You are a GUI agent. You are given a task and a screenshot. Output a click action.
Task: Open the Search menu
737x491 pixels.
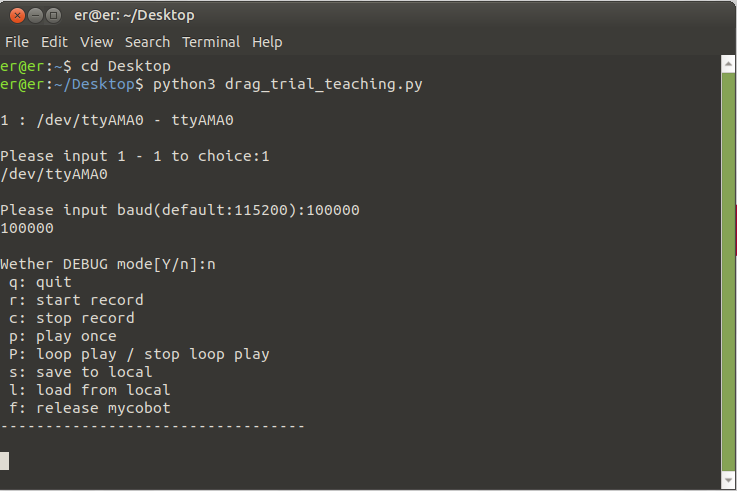147,42
